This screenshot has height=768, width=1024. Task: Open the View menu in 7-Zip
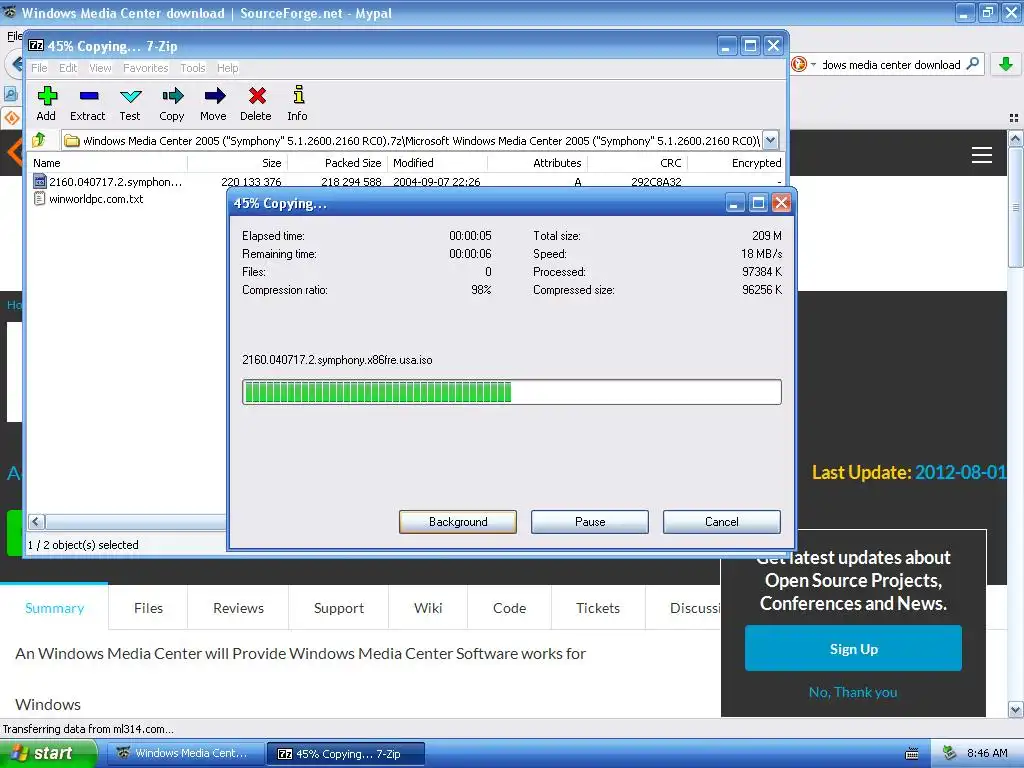[x=100, y=68]
